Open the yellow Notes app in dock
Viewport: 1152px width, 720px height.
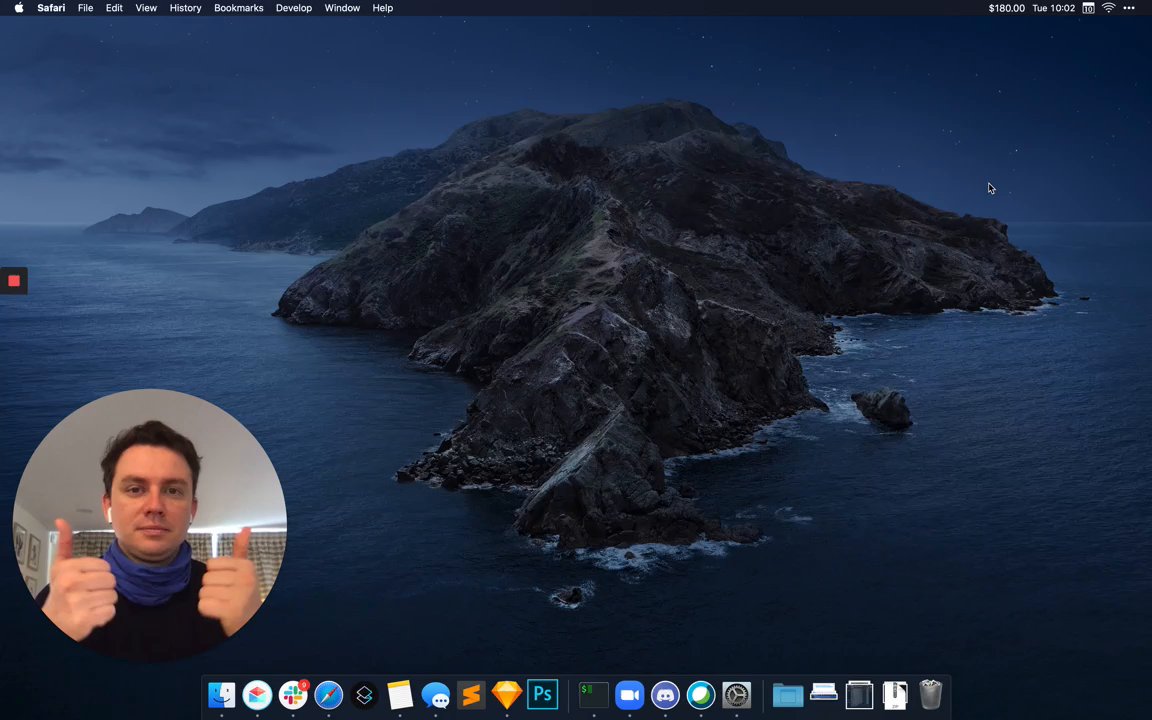pyautogui.click(x=399, y=694)
